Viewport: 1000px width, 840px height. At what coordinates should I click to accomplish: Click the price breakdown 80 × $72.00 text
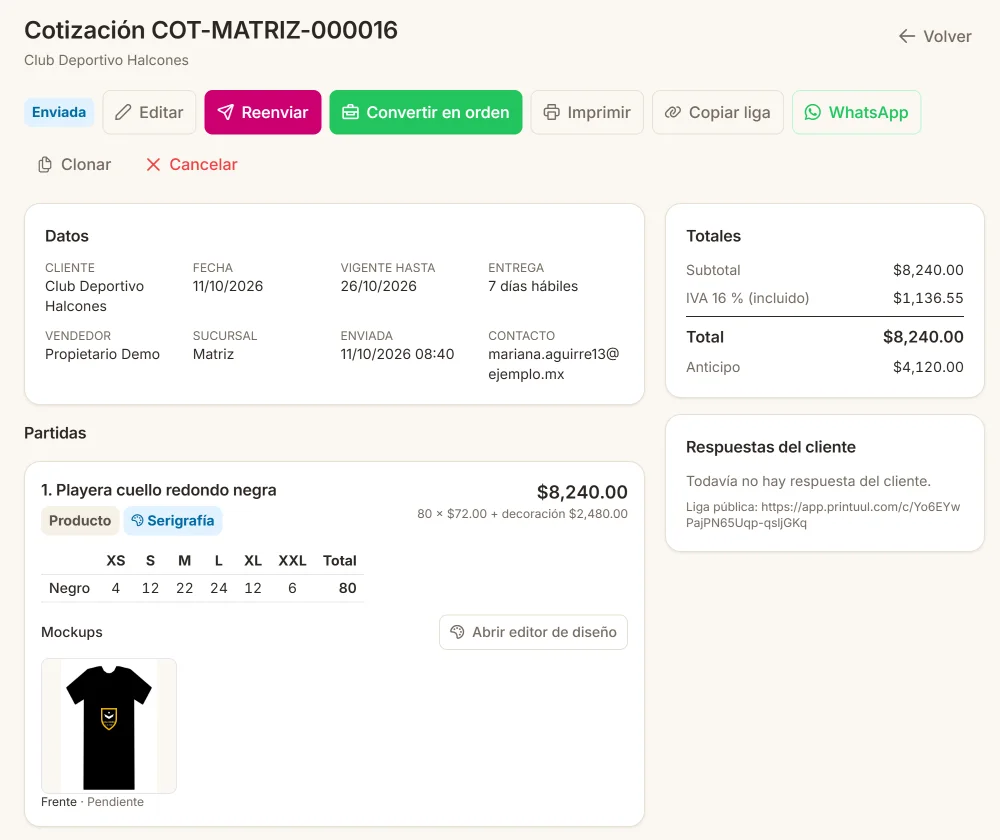522,513
